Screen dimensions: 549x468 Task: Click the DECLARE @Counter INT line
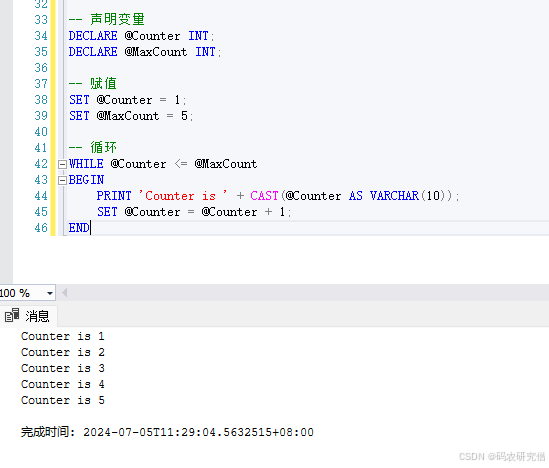(x=141, y=36)
